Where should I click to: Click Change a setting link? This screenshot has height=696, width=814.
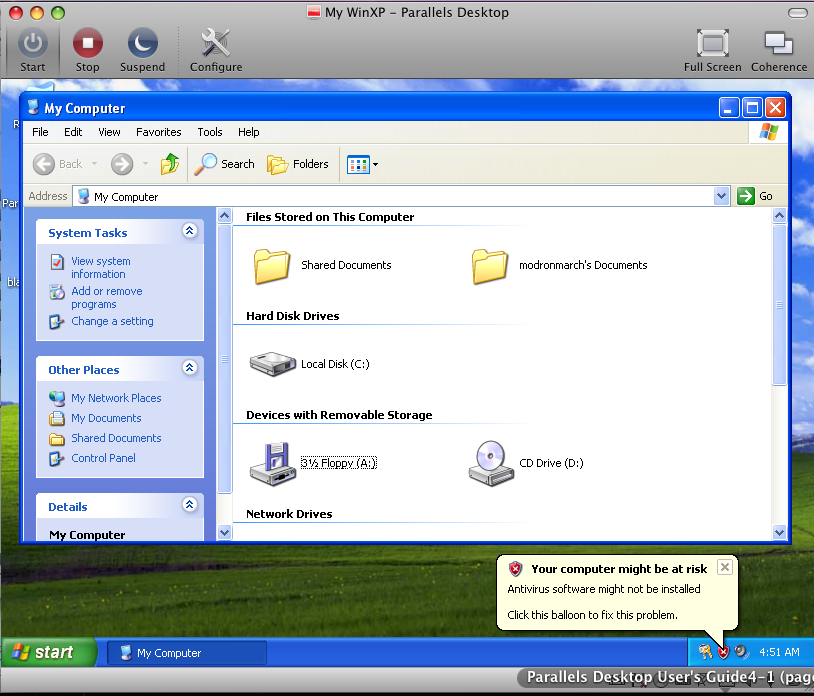pyautogui.click(x=112, y=321)
